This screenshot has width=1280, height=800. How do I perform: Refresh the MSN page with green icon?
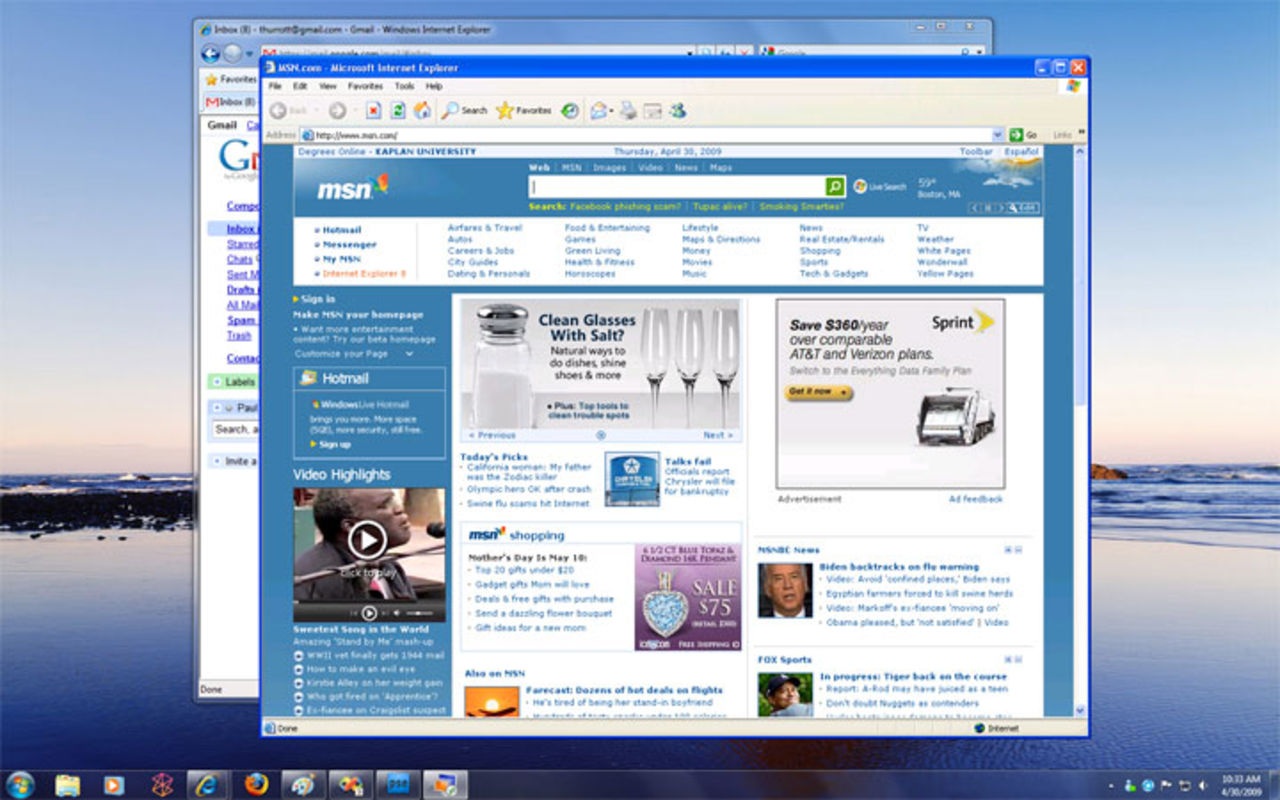(x=398, y=111)
